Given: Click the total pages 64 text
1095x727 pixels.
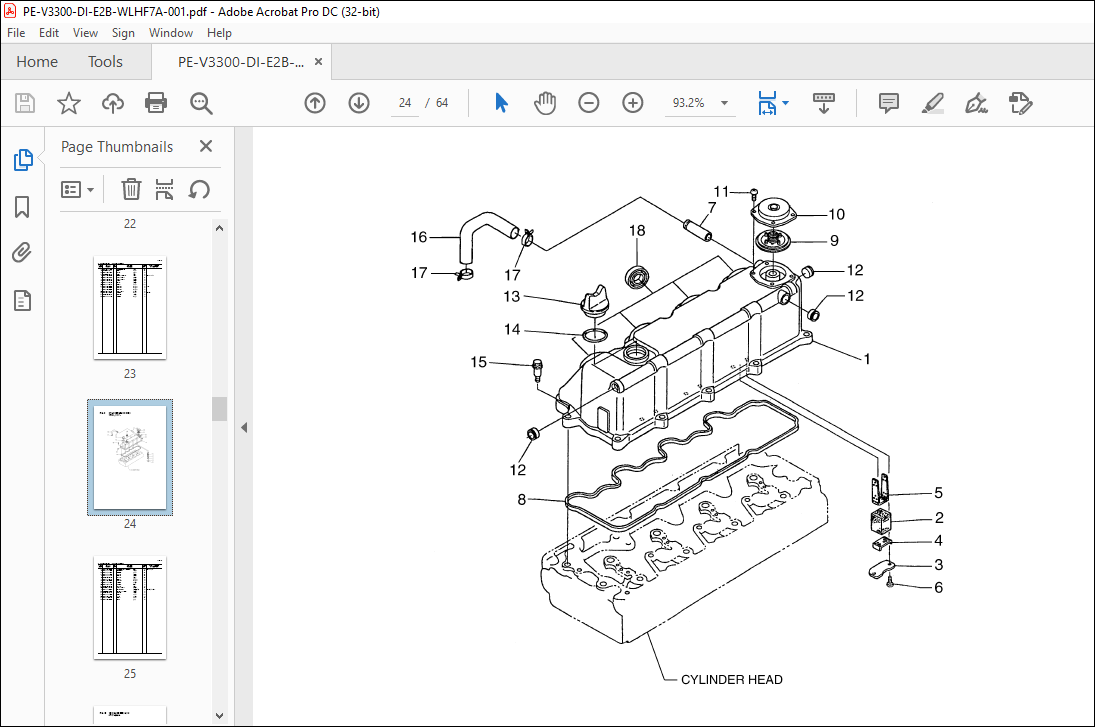Looking at the screenshot, I should point(442,103).
